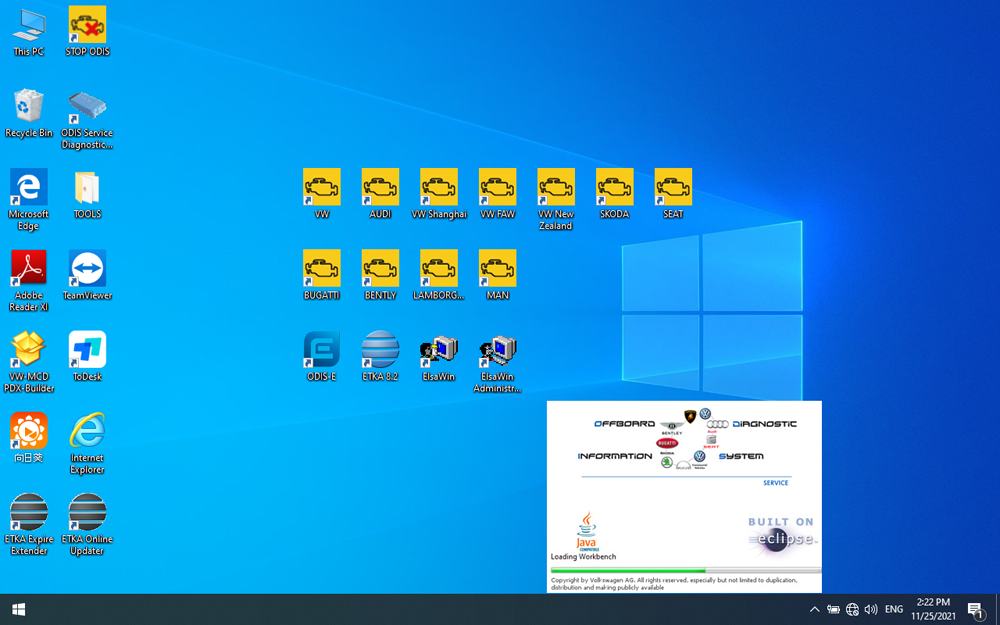
Task: Open the This PC desktop icon
Action: (x=29, y=33)
